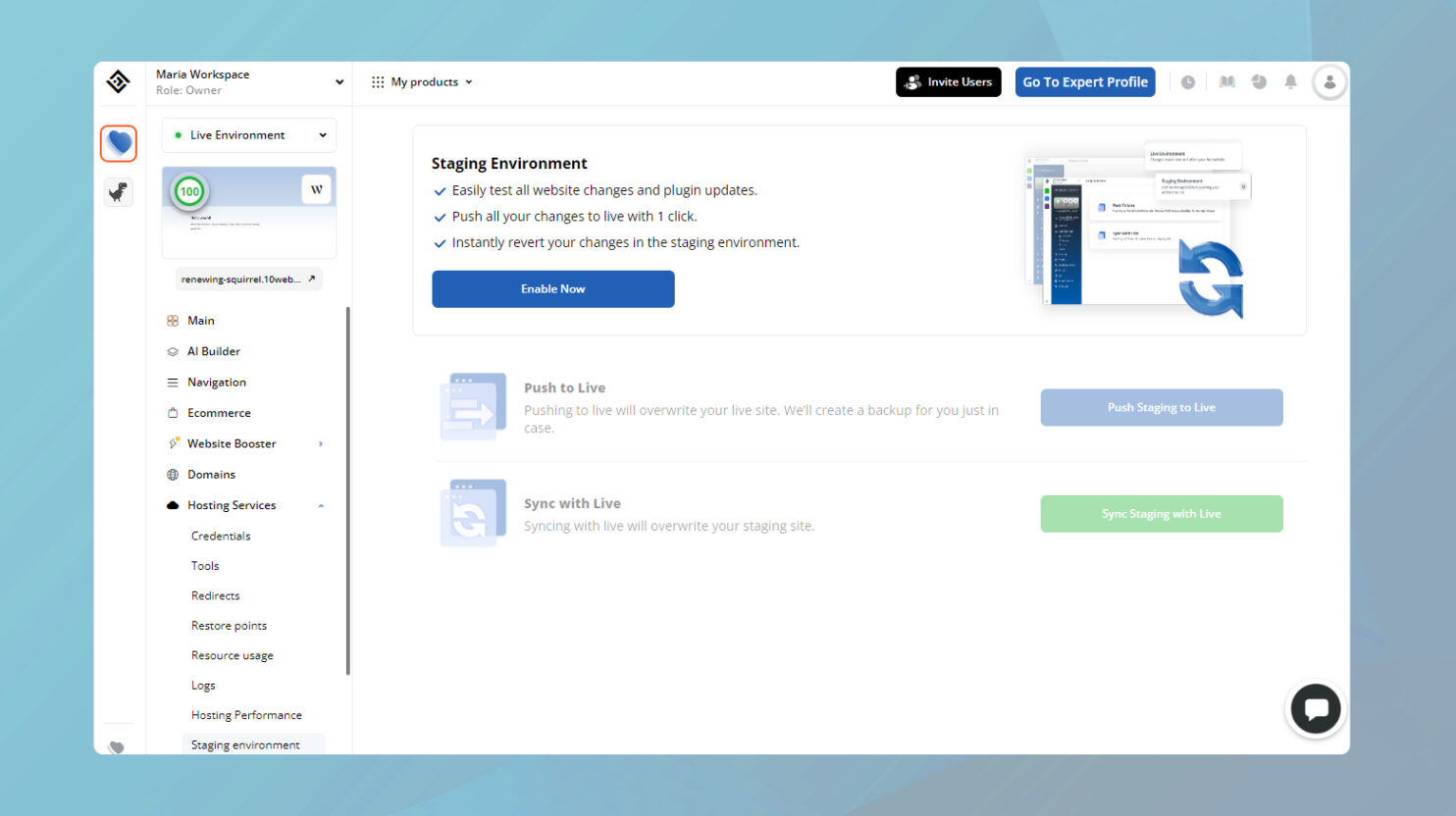The width and height of the screenshot is (1456, 816).
Task: Switch to the Staging environment section
Action: point(244,744)
